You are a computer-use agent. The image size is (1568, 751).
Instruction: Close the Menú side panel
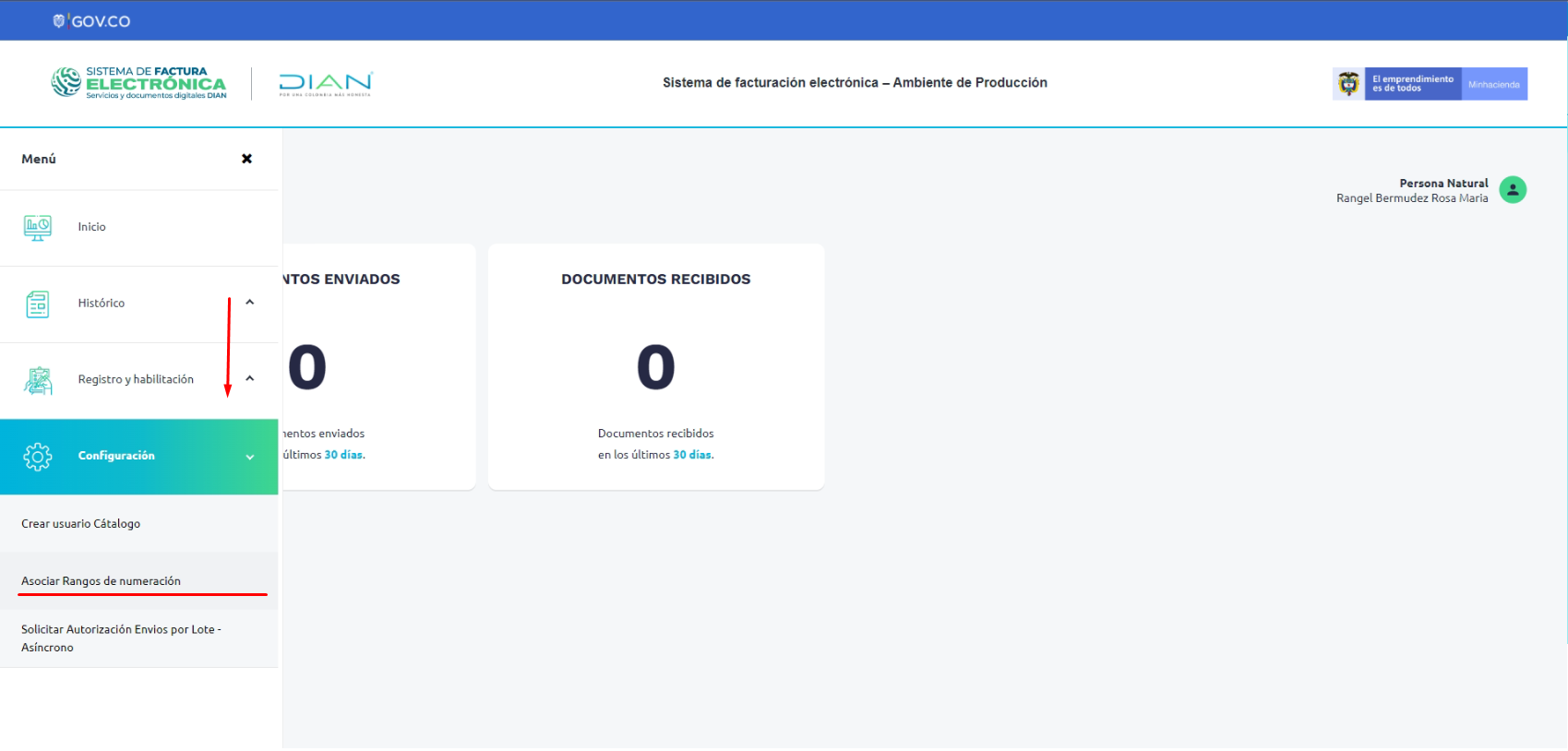click(x=246, y=159)
